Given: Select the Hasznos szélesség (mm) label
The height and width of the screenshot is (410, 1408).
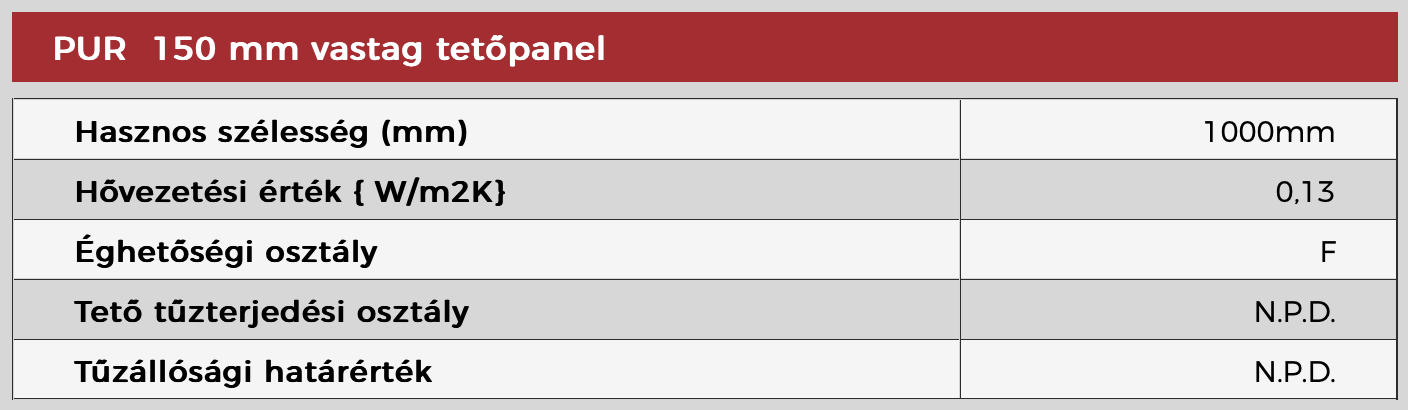Looking at the screenshot, I should click(x=271, y=132).
